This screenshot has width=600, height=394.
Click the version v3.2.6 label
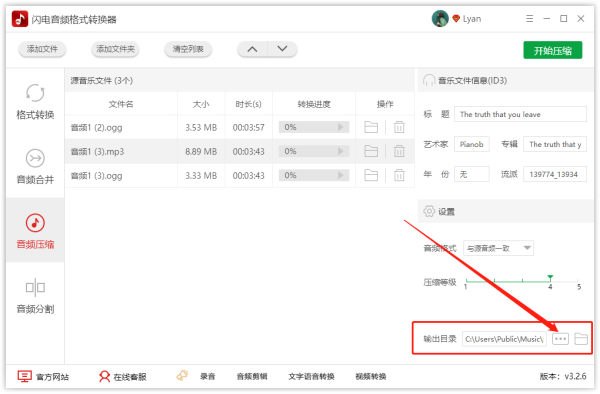pyautogui.click(x=563, y=376)
